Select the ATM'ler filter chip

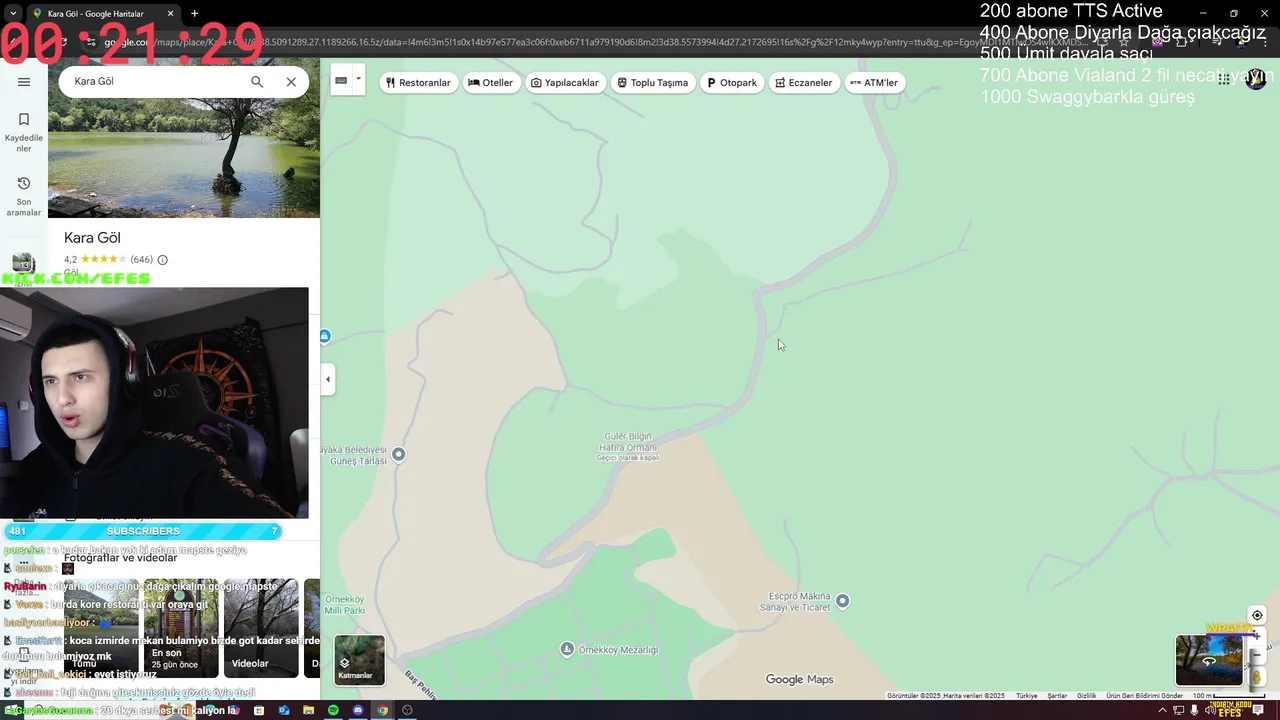point(874,82)
